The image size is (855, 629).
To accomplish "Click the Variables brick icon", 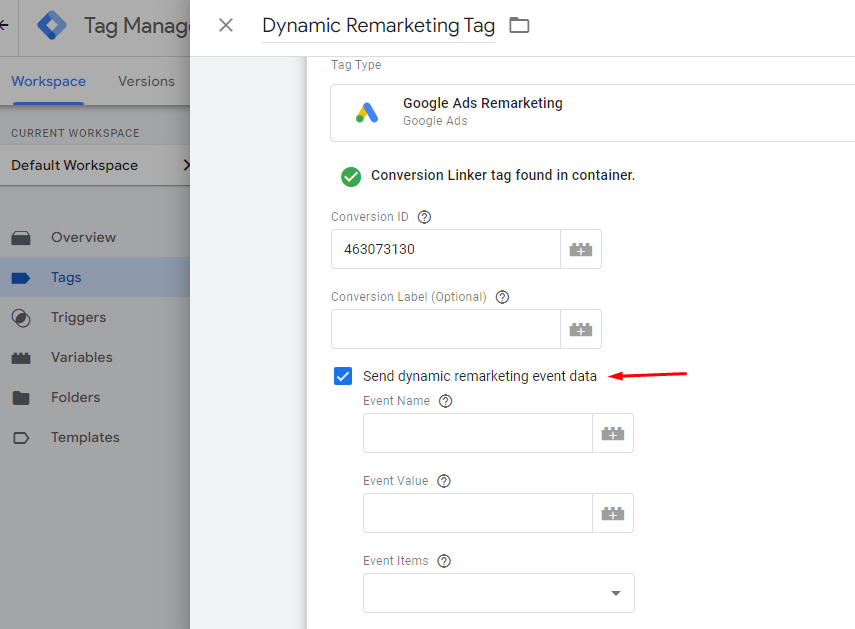I will (21, 358).
